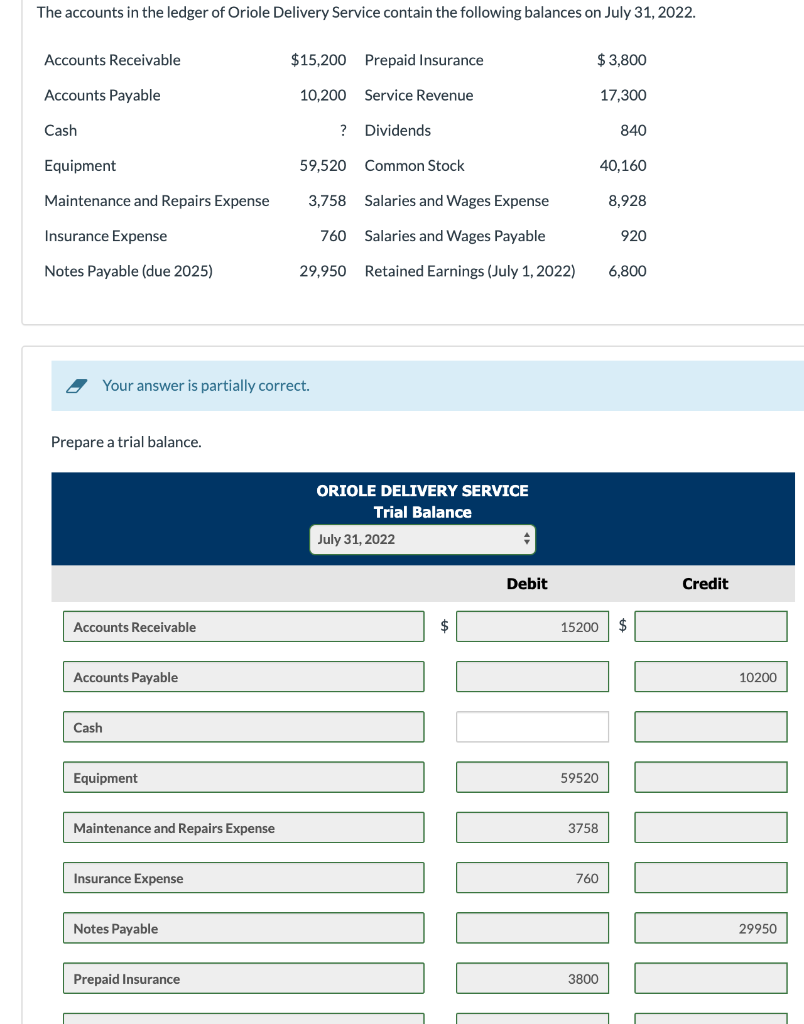
Task: Click the dollar sign next to Accounts Receivable debit
Action: click(443, 626)
